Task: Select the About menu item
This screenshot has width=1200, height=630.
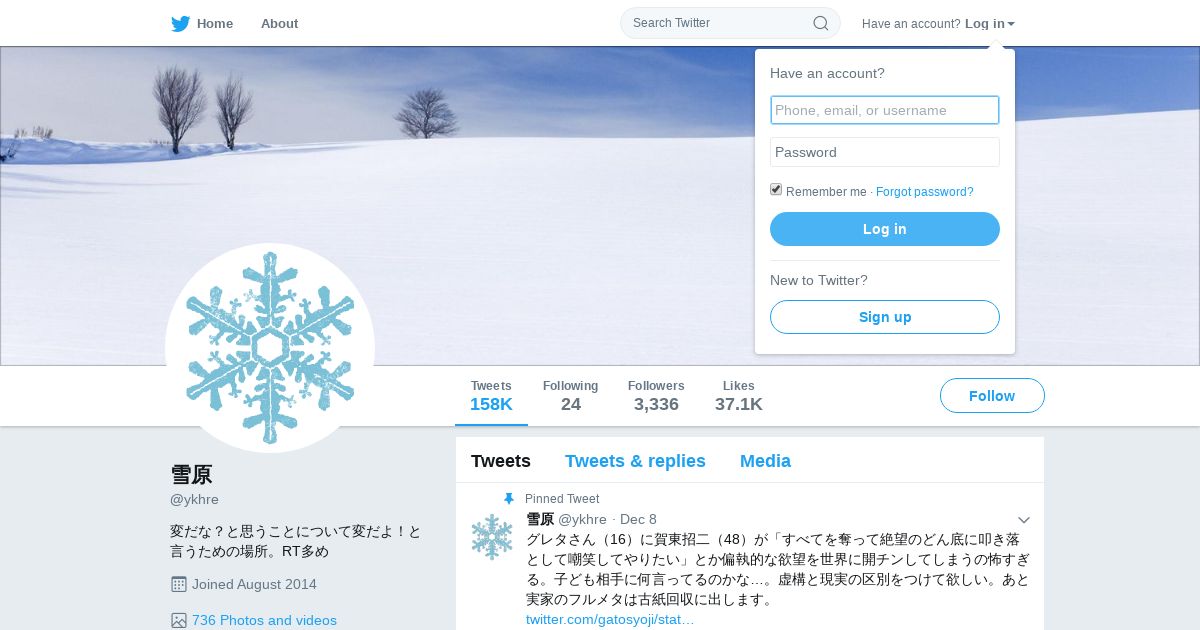Action: (x=279, y=23)
